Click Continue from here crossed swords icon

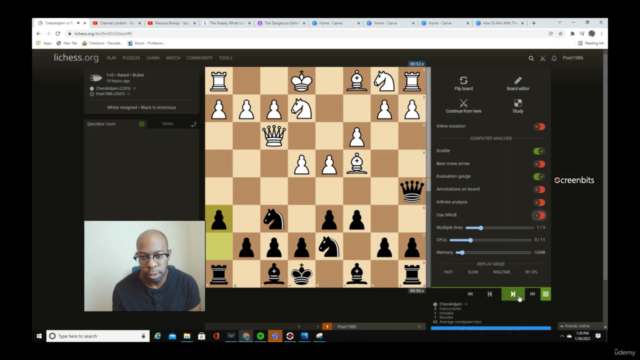tap(463, 103)
